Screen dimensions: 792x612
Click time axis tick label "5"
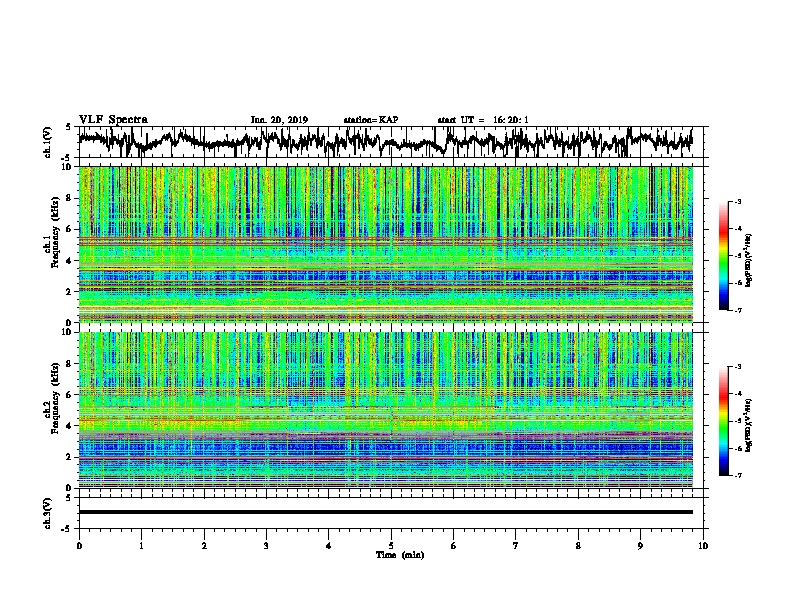click(x=391, y=545)
